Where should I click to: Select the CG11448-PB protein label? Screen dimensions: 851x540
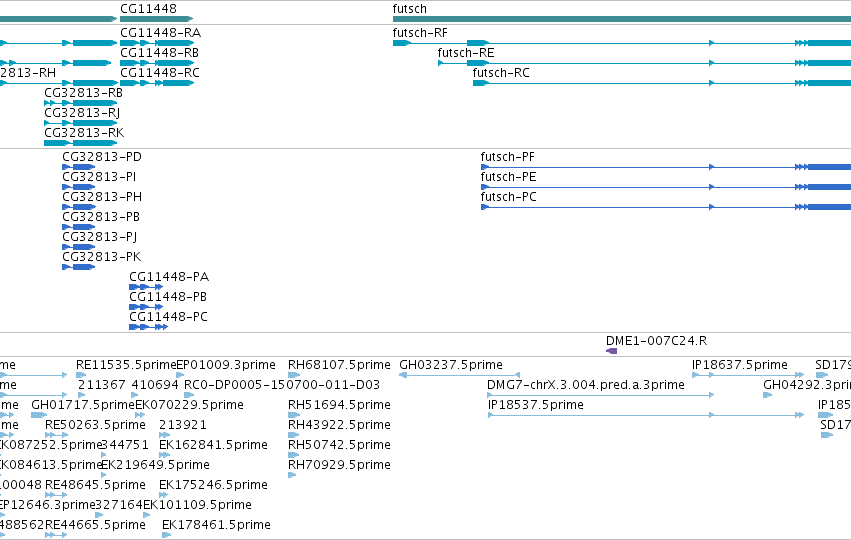[x=168, y=297]
